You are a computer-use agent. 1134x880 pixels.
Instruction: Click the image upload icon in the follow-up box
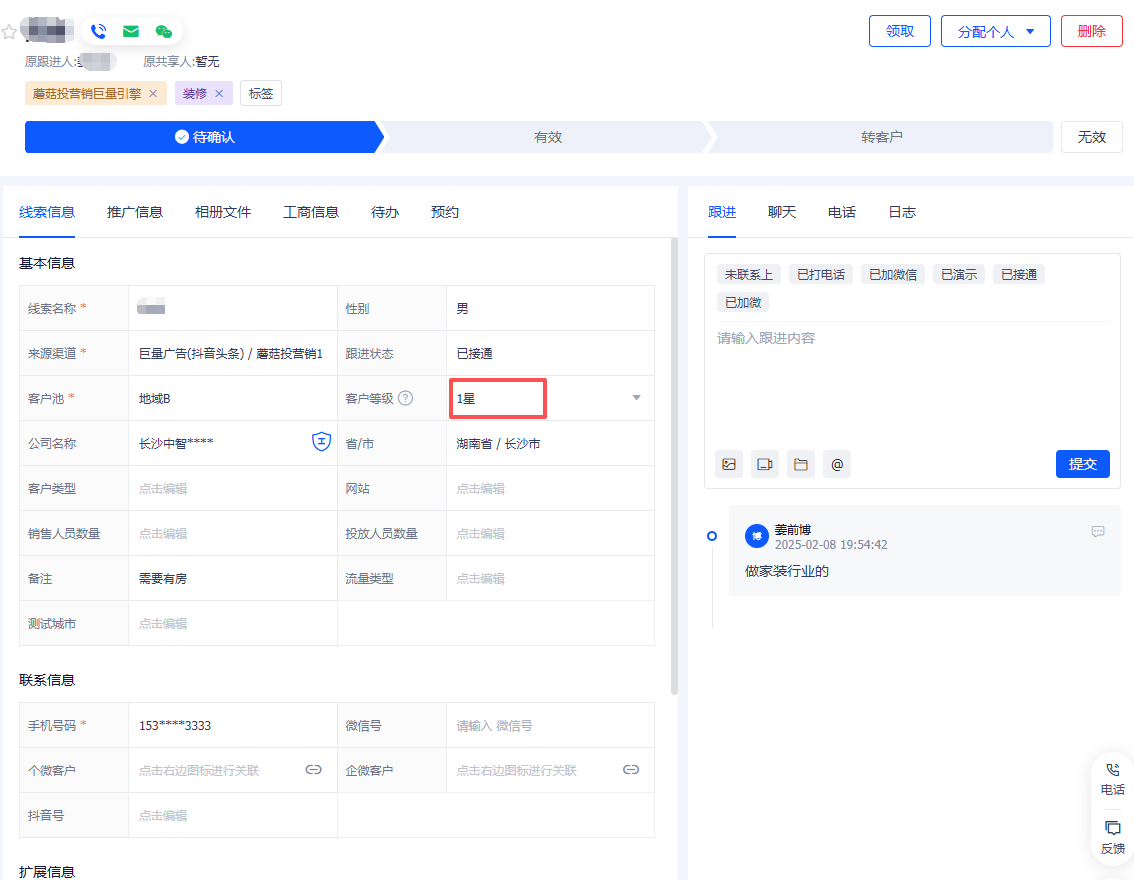(728, 463)
